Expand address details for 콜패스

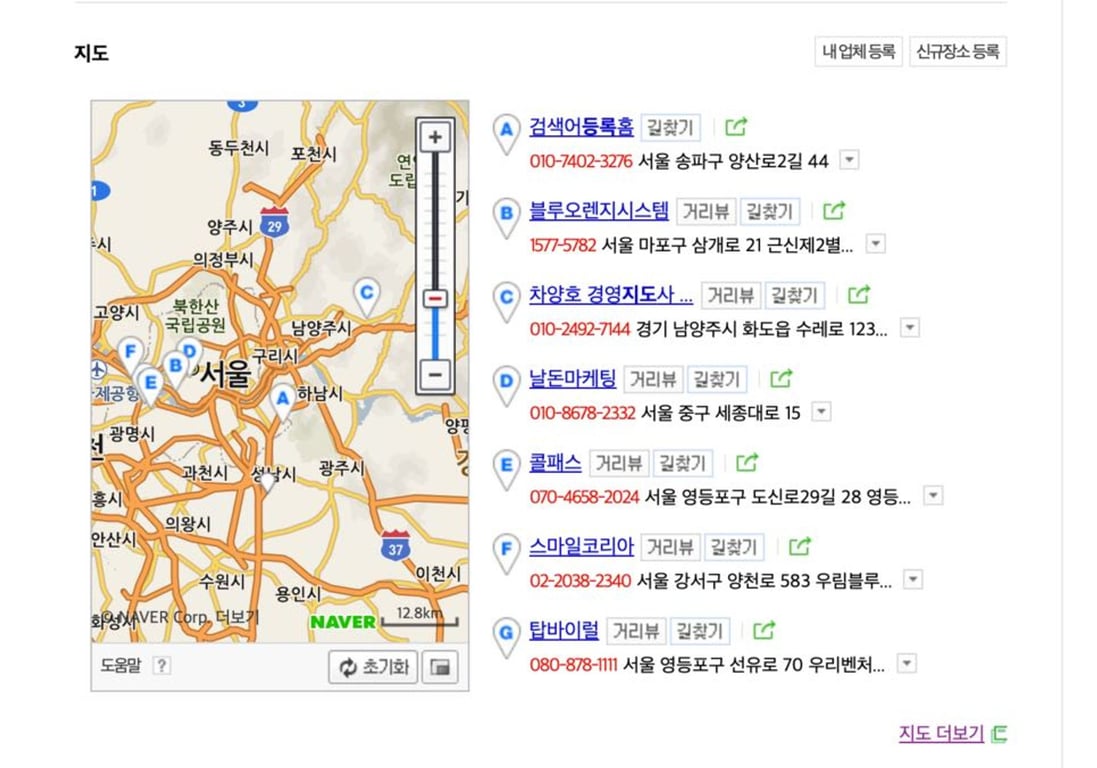[933, 496]
